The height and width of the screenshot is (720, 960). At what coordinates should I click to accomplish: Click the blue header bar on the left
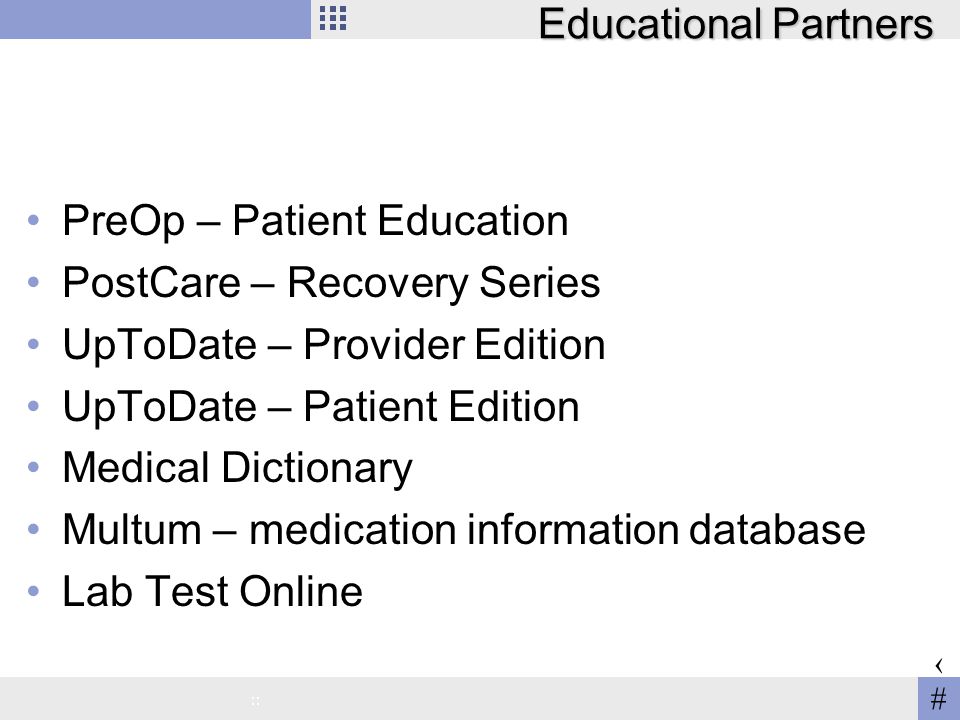156,19
